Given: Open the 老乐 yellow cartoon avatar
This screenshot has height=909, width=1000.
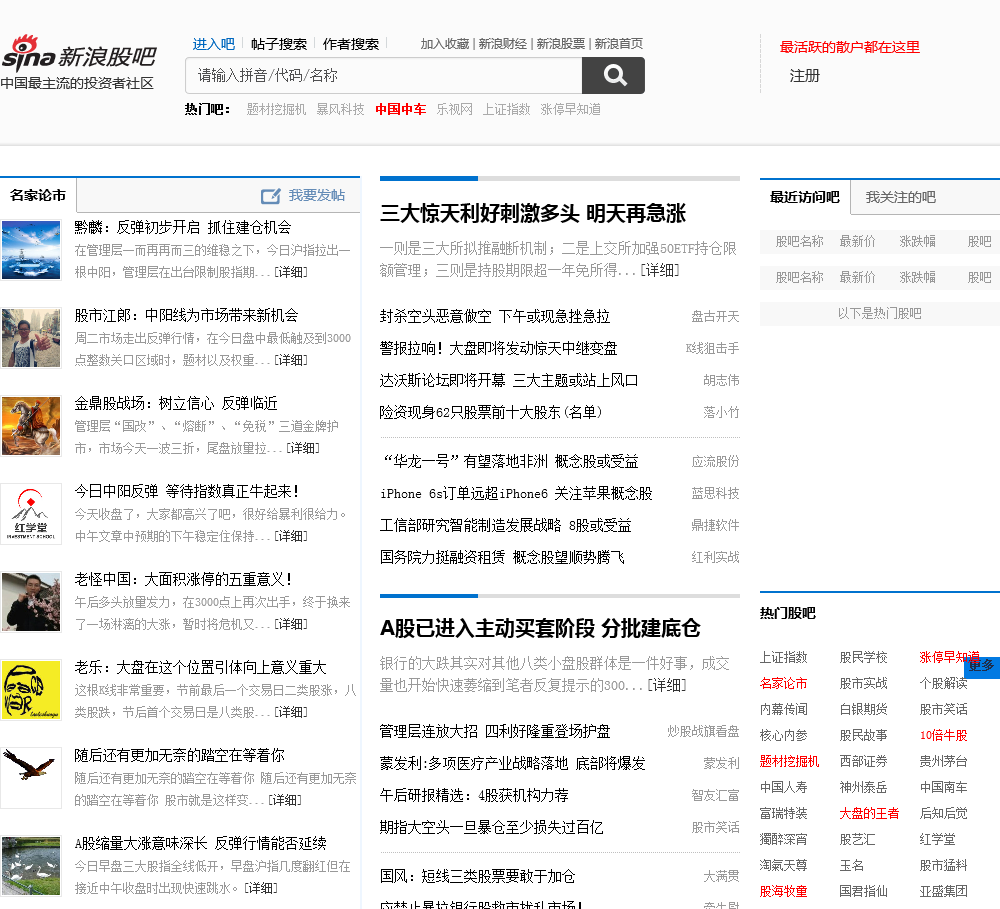Looking at the screenshot, I should click(31, 690).
